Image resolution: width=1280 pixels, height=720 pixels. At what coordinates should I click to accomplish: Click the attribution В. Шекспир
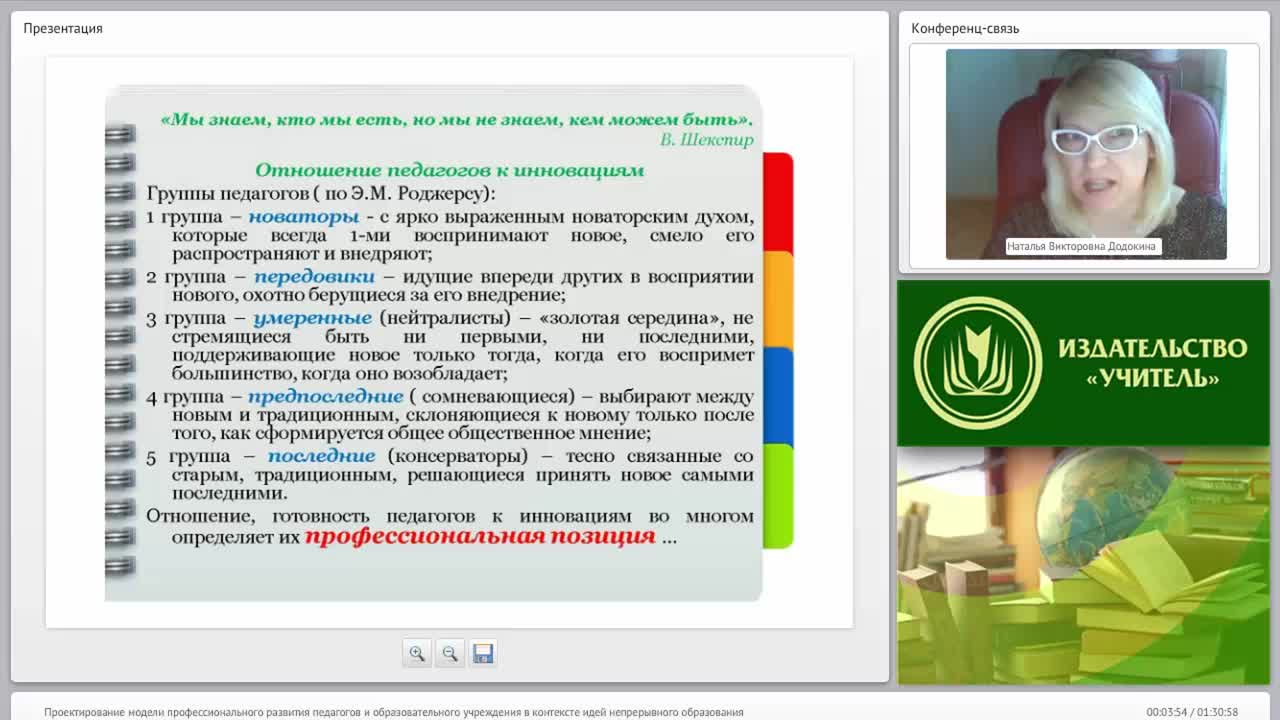[706, 140]
